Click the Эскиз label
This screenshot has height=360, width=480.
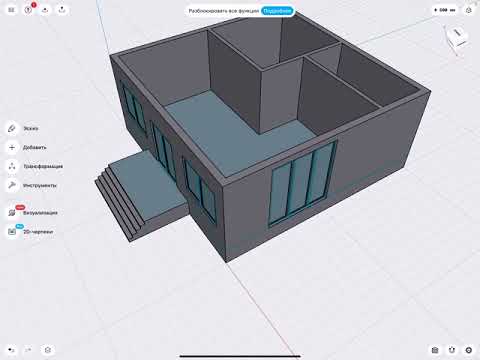pyautogui.click(x=31, y=128)
